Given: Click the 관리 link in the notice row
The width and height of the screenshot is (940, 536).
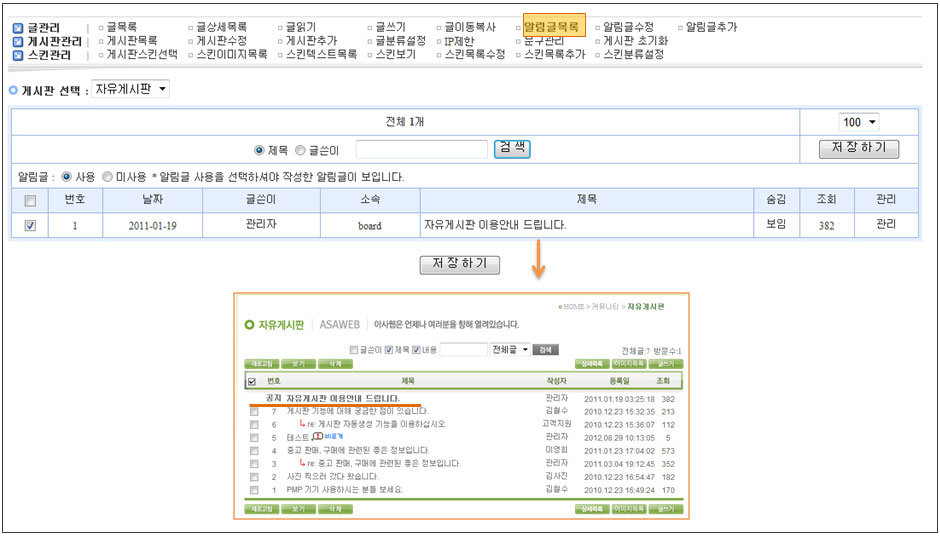Looking at the screenshot, I should (887, 225).
